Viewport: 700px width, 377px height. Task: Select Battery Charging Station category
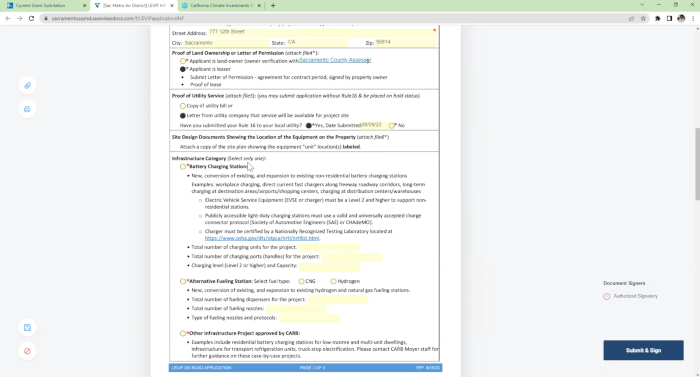point(183,167)
